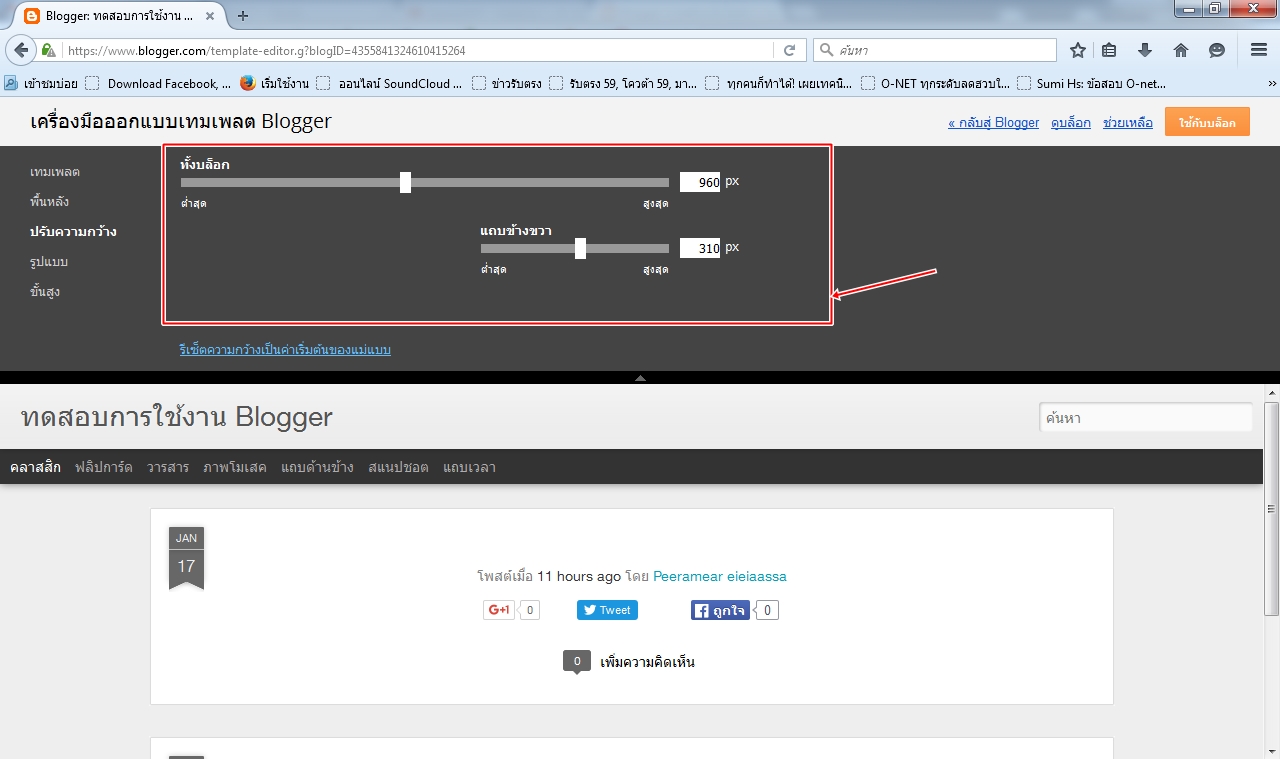Viewport: 1280px width, 759px height.
Task: Switch to the ภาพโมเสค view tab
Action: (235, 467)
